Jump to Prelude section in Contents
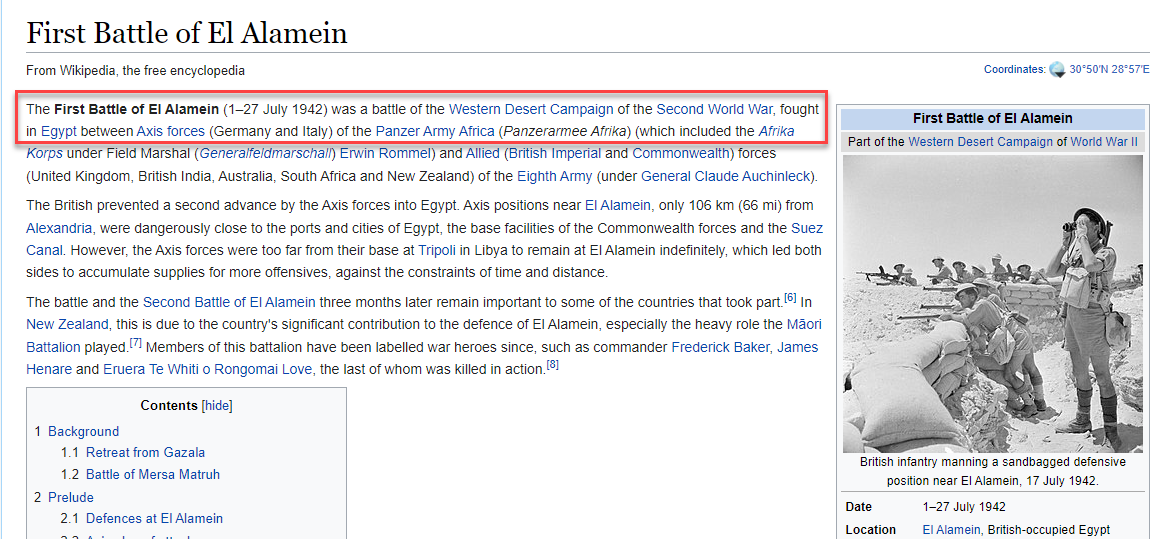 pos(70,497)
